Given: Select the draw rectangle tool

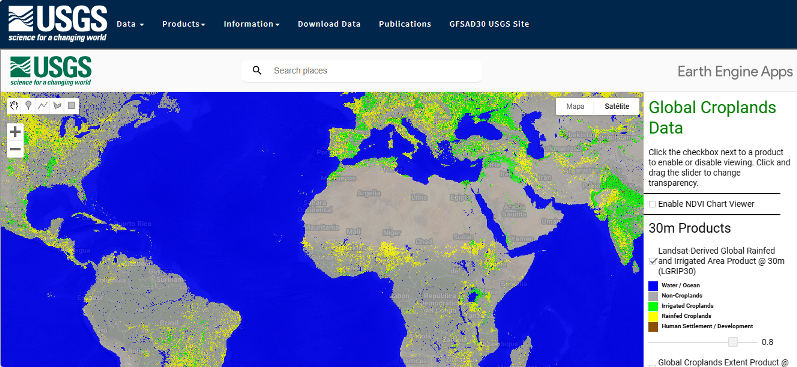Looking at the screenshot, I should pyautogui.click(x=72, y=106).
